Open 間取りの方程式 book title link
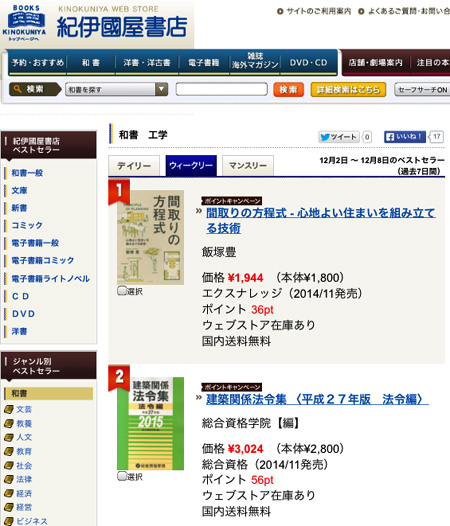The width and height of the screenshot is (450, 526). click(320, 220)
